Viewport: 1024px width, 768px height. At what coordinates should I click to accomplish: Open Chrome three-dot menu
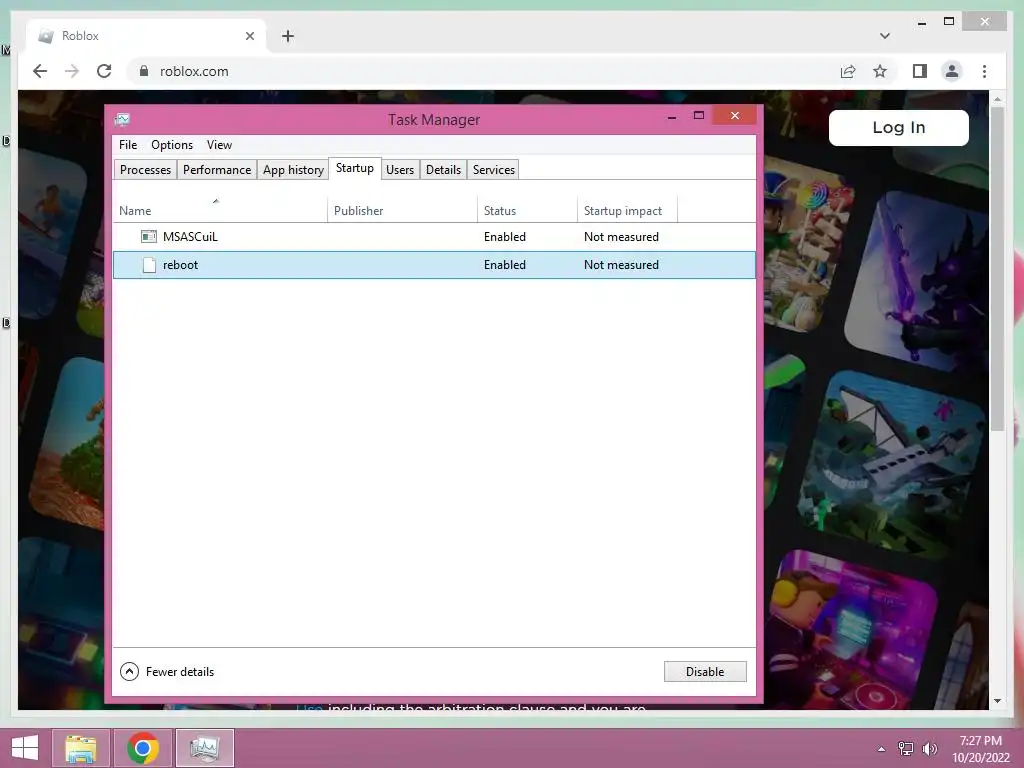[984, 71]
